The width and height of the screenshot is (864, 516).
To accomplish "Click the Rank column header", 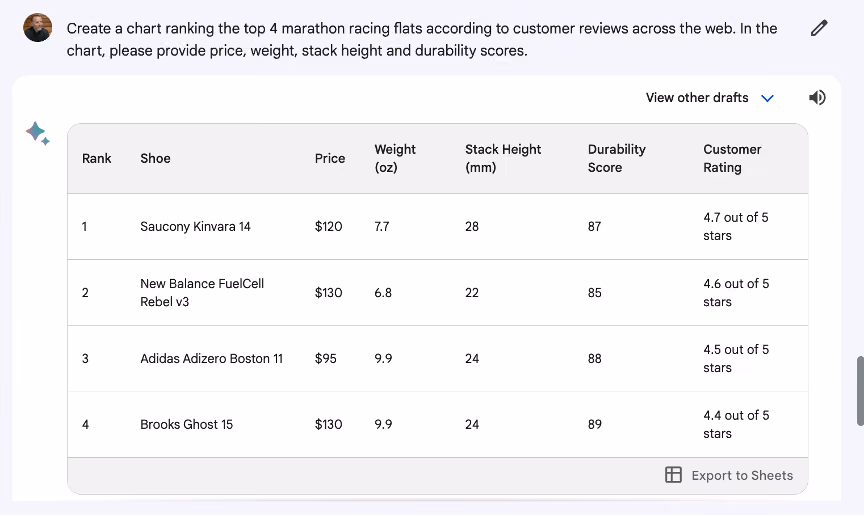I will tap(96, 158).
